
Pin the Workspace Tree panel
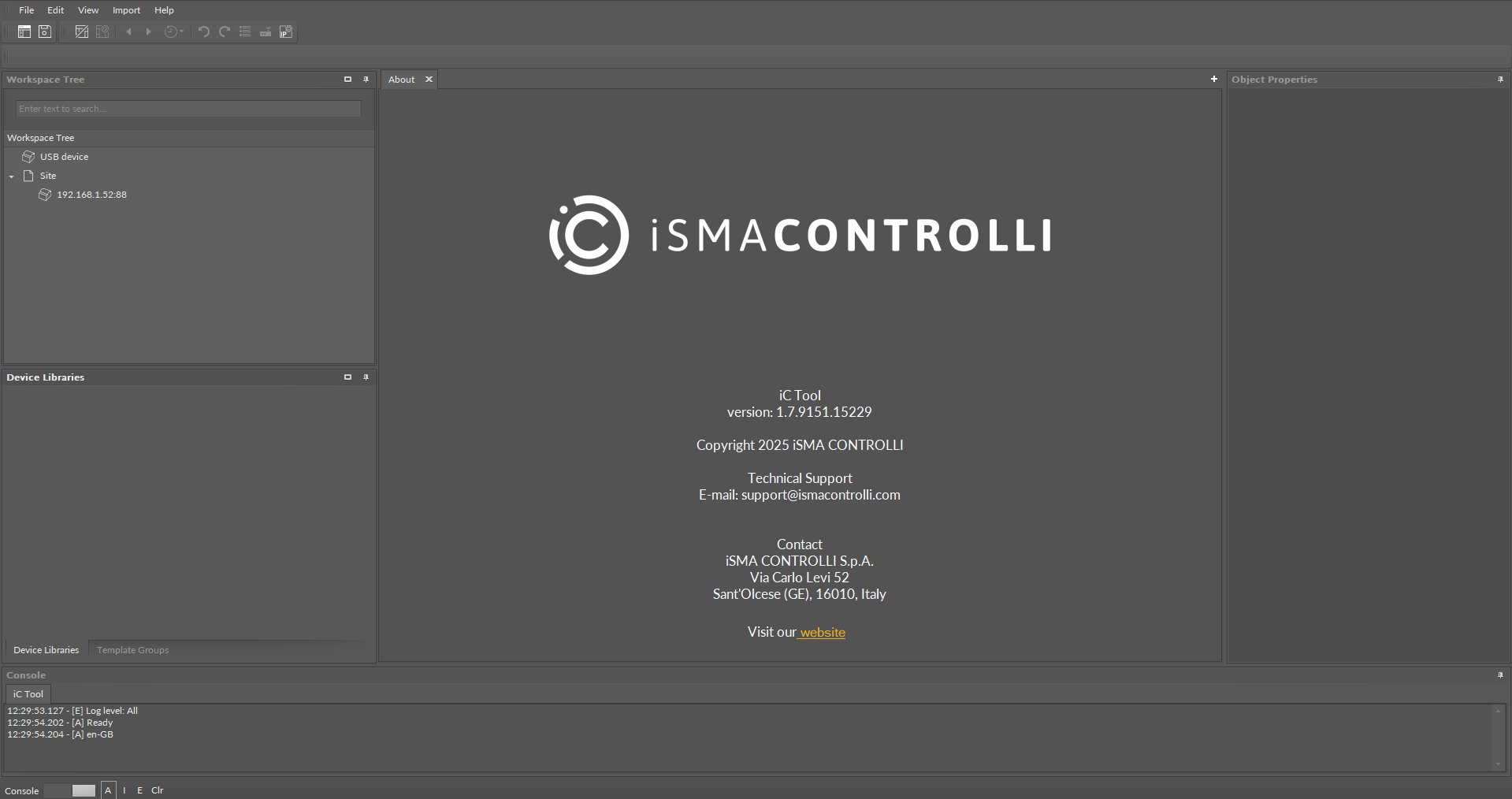366,80
